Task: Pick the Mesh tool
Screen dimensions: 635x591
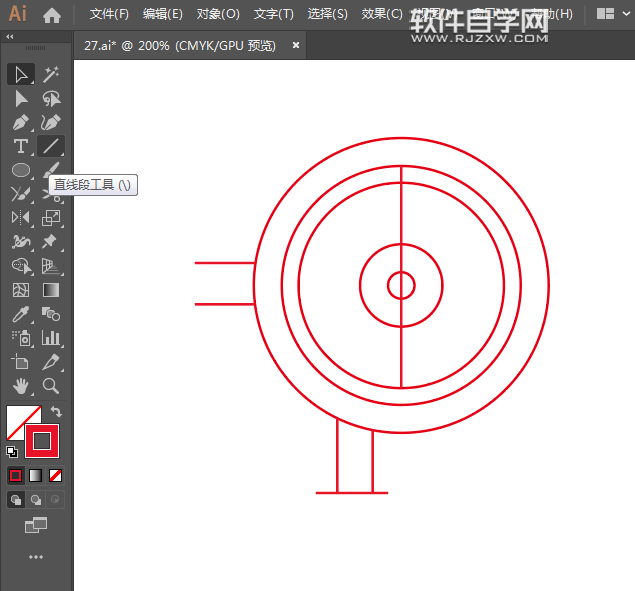Action: pyautogui.click(x=20, y=290)
